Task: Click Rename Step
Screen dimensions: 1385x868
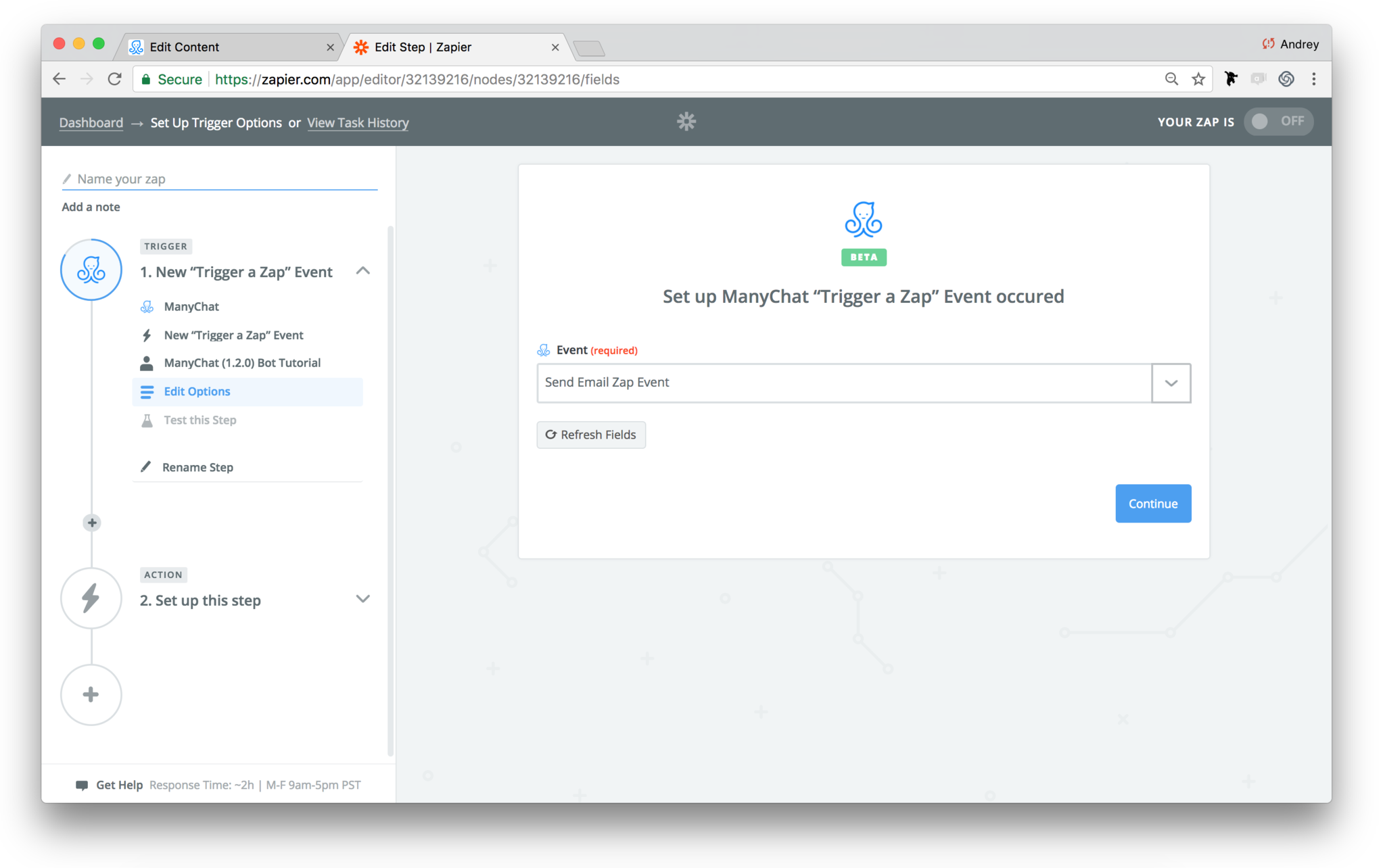Action: 197,467
